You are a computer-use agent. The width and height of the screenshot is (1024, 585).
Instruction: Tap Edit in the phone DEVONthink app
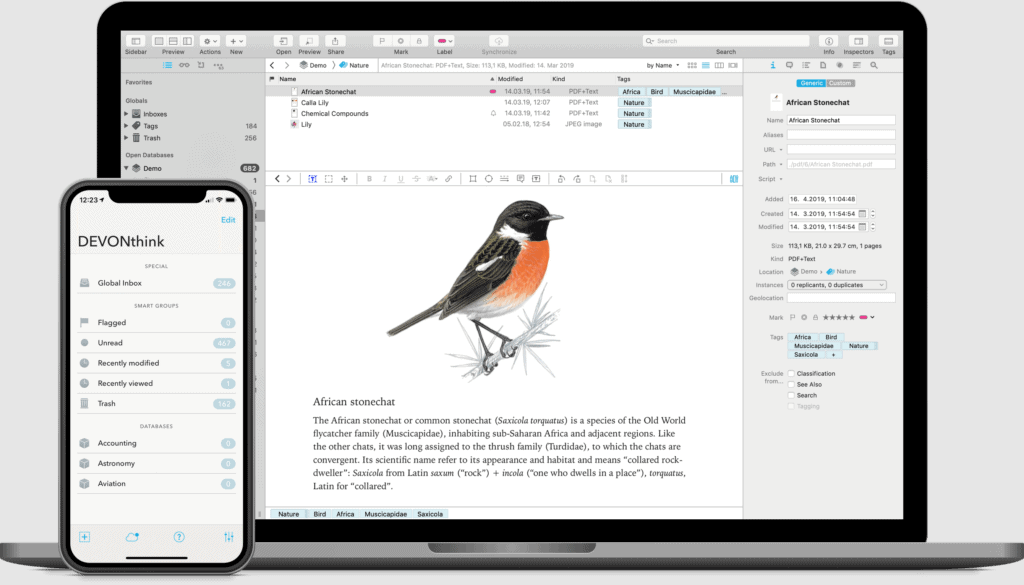click(x=228, y=220)
